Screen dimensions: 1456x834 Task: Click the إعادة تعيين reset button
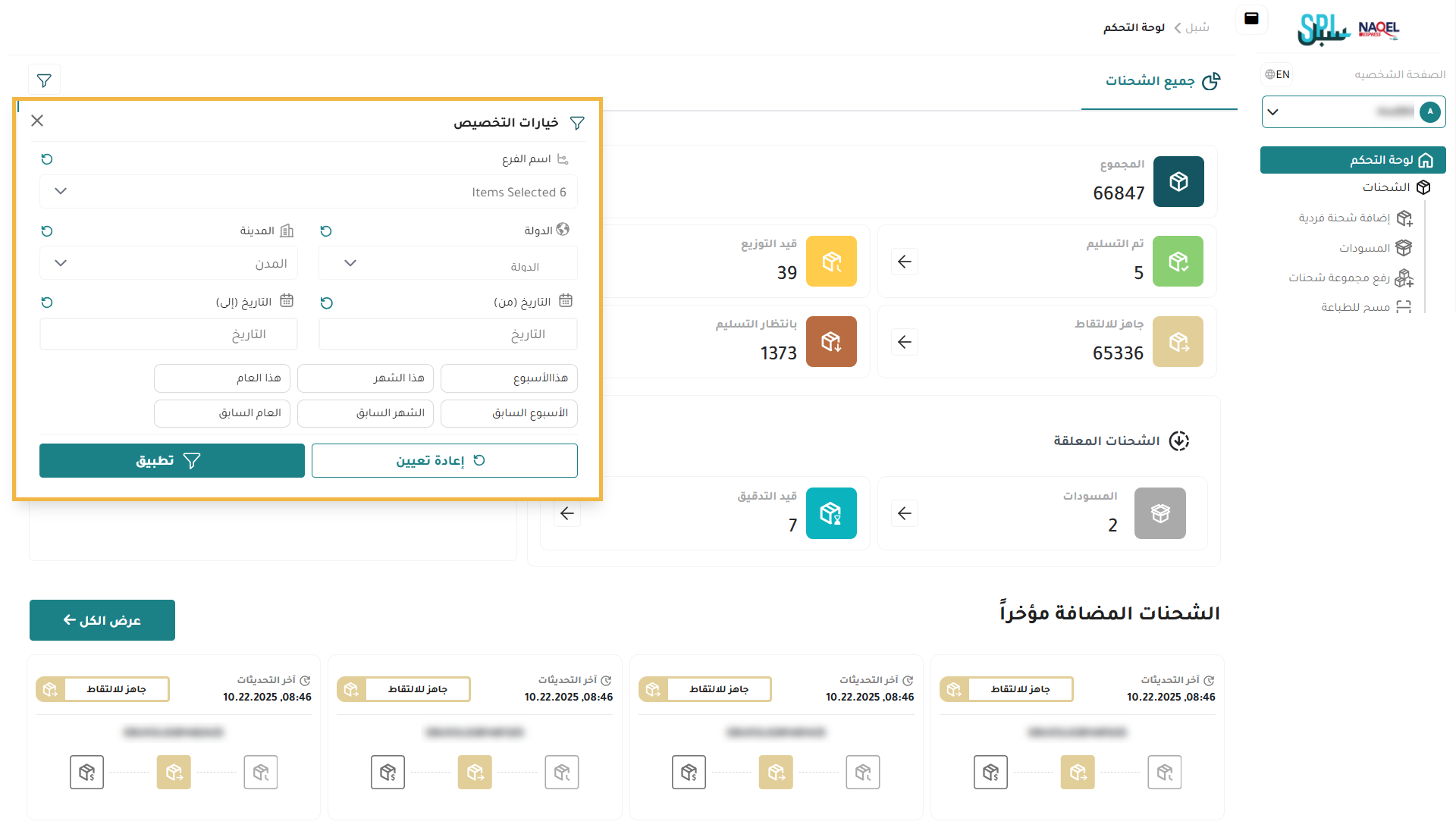point(444,461)
